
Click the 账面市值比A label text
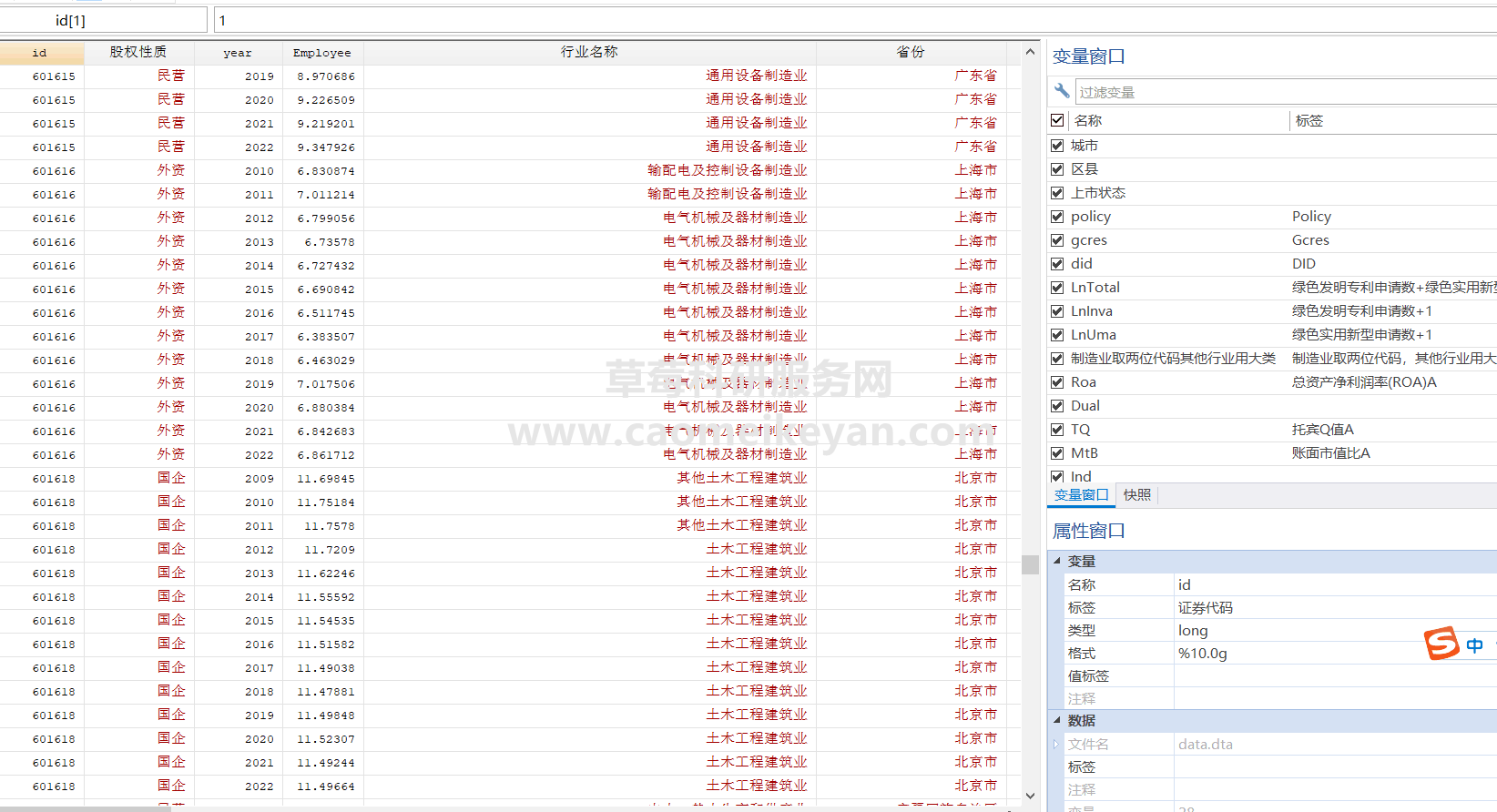click(1330, 453)
